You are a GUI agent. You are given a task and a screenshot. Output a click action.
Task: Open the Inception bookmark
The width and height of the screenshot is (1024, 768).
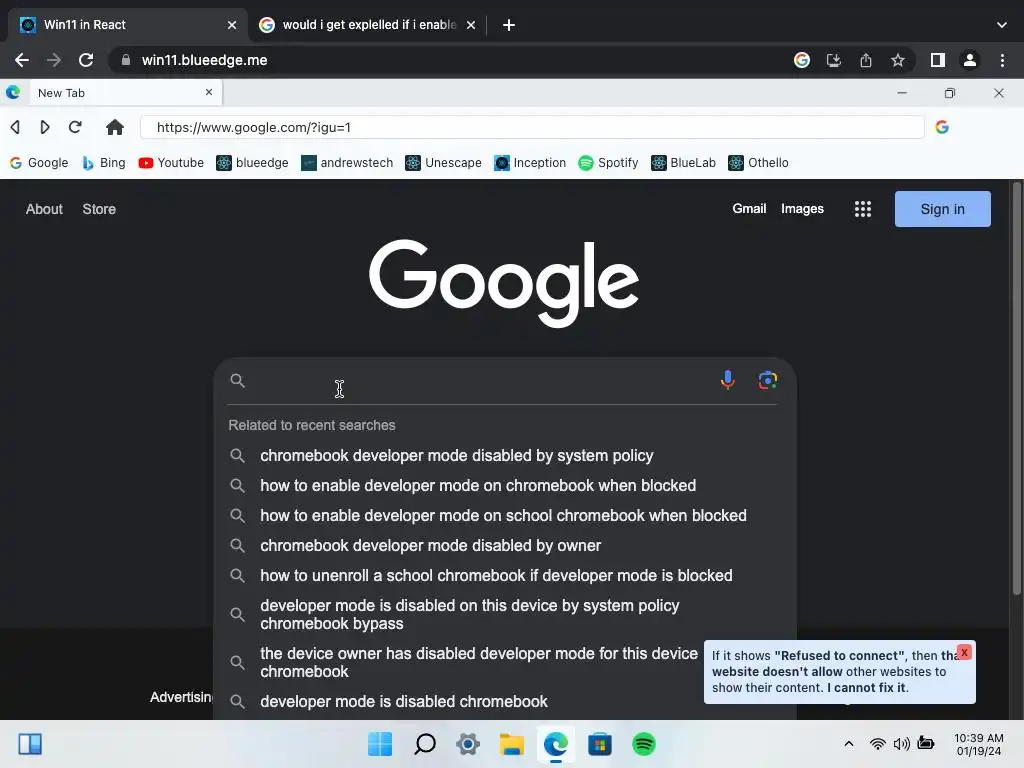click(530, 163)
